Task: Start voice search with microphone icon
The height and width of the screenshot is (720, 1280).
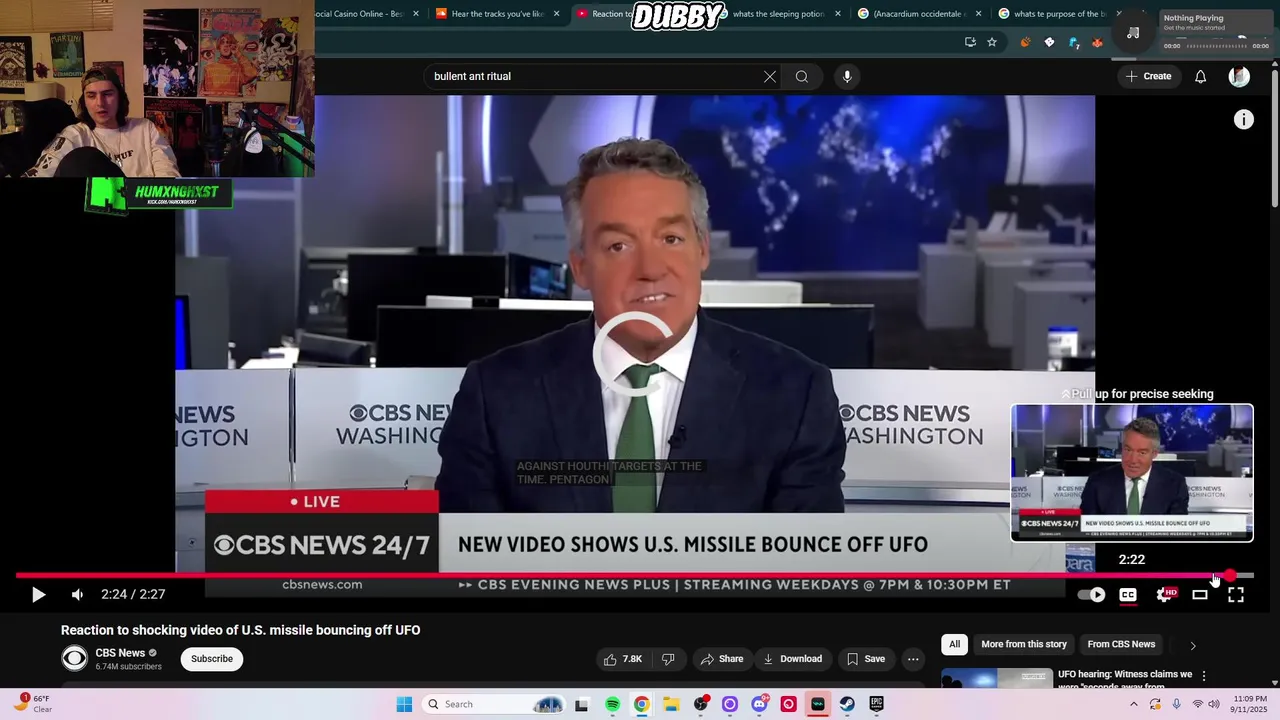Action: 847,76
